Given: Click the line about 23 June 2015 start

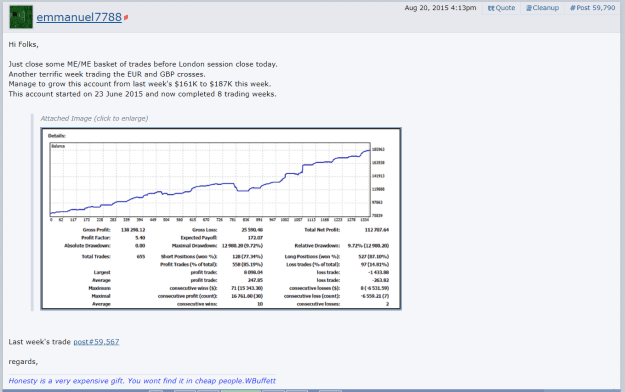Looking at the screenshot, I should click(x=142, y=94).
